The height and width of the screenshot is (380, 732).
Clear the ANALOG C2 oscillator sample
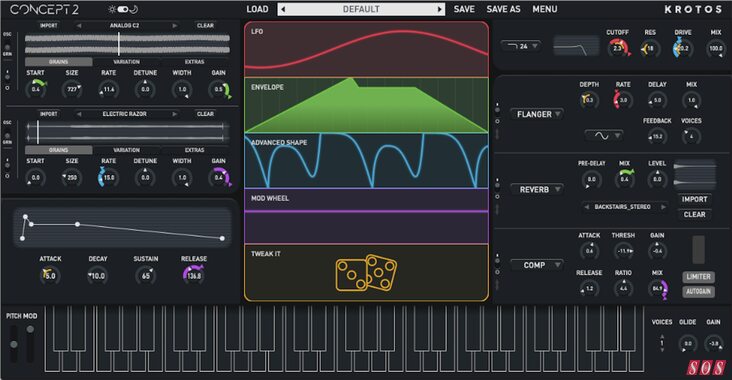pyautogui.click(x=205, y=26)
